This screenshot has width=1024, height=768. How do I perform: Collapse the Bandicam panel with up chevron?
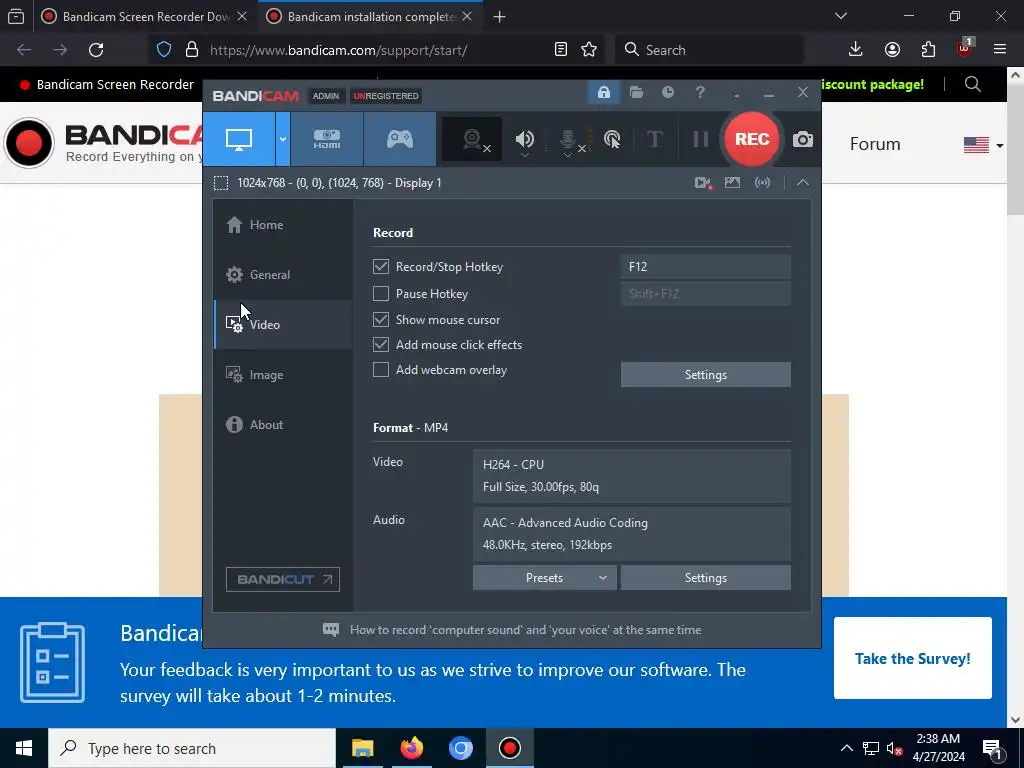[x=803, y=183]
